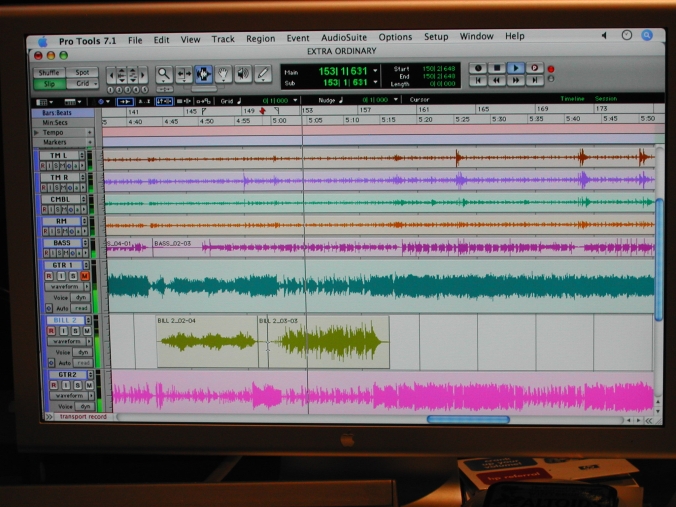The height and width of the screenshot is (507, 676).
Task: Open BILL 2 waveform view selector
Action: pos(70,341)
